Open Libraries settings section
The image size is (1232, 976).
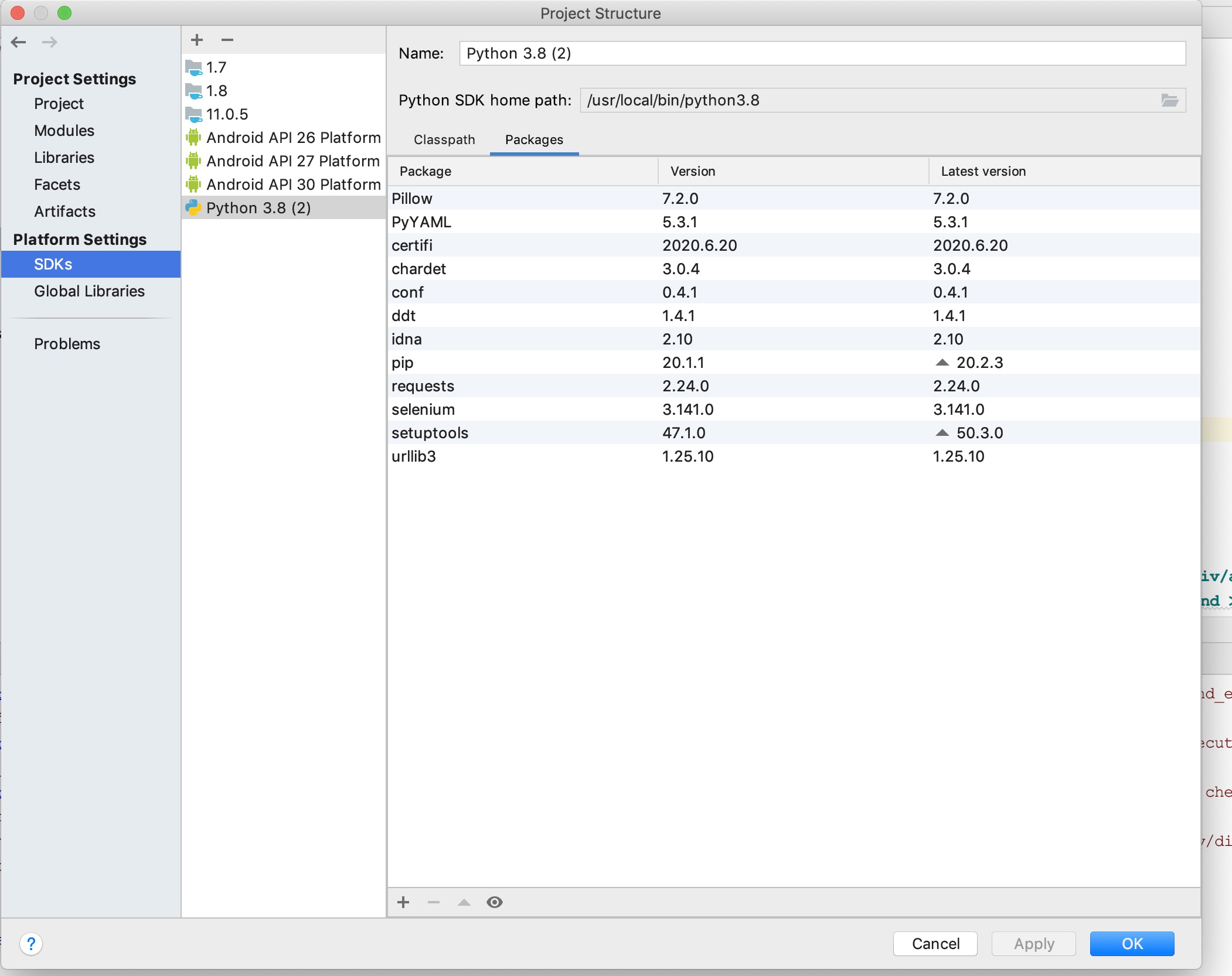(64, 158)
